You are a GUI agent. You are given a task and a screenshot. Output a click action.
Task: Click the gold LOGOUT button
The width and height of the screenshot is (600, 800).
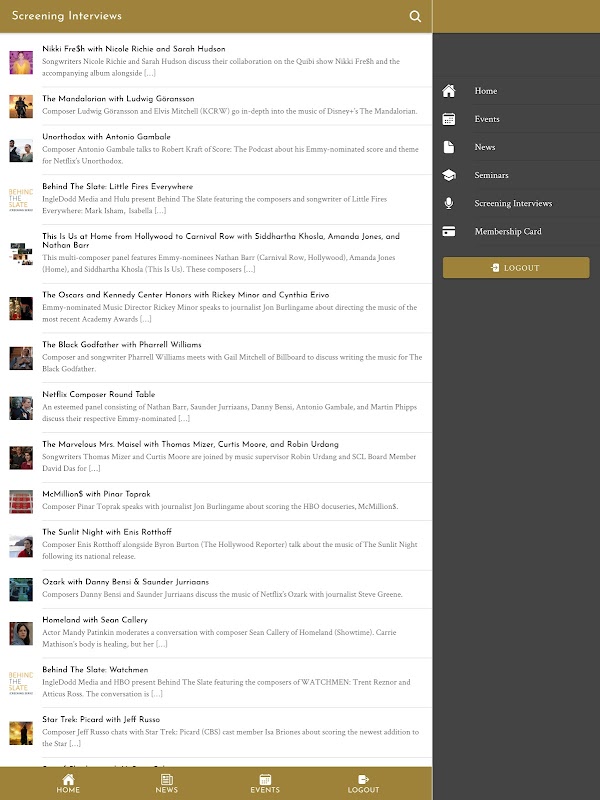point(516,267)
